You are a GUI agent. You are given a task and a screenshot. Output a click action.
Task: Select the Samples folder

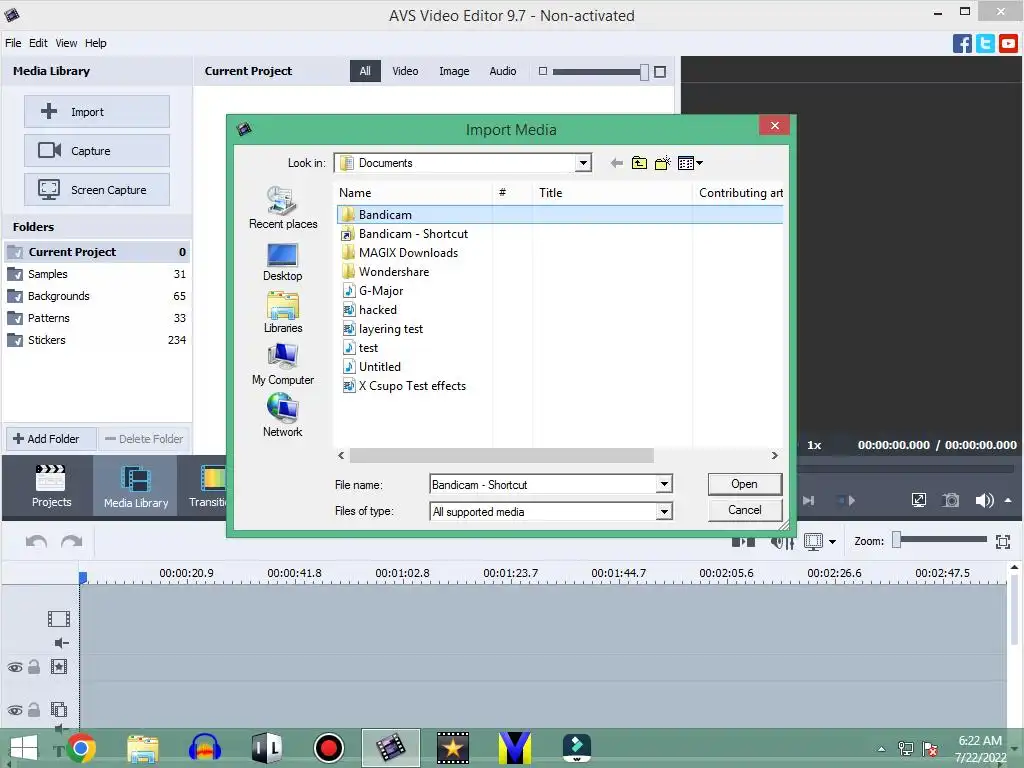coord(97,274)
